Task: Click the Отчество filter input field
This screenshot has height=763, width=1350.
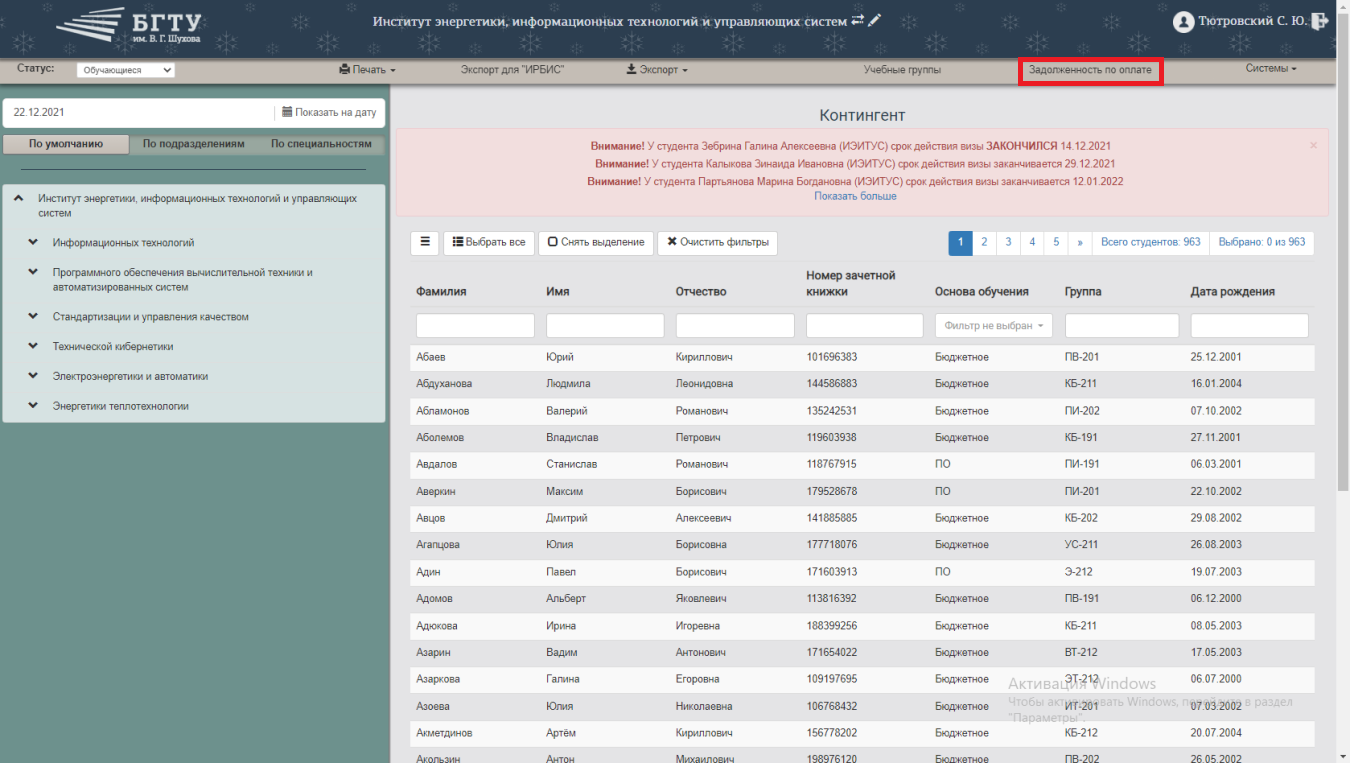Action: (x=735, y=326)
